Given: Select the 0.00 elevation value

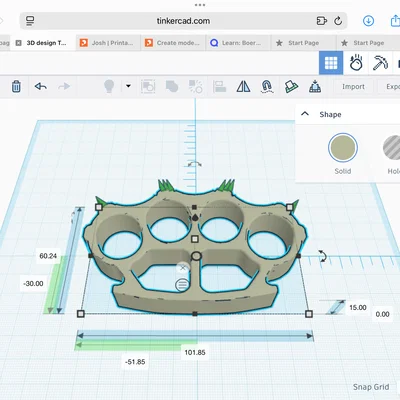Looking at the screenshot, I should [382, 314].
